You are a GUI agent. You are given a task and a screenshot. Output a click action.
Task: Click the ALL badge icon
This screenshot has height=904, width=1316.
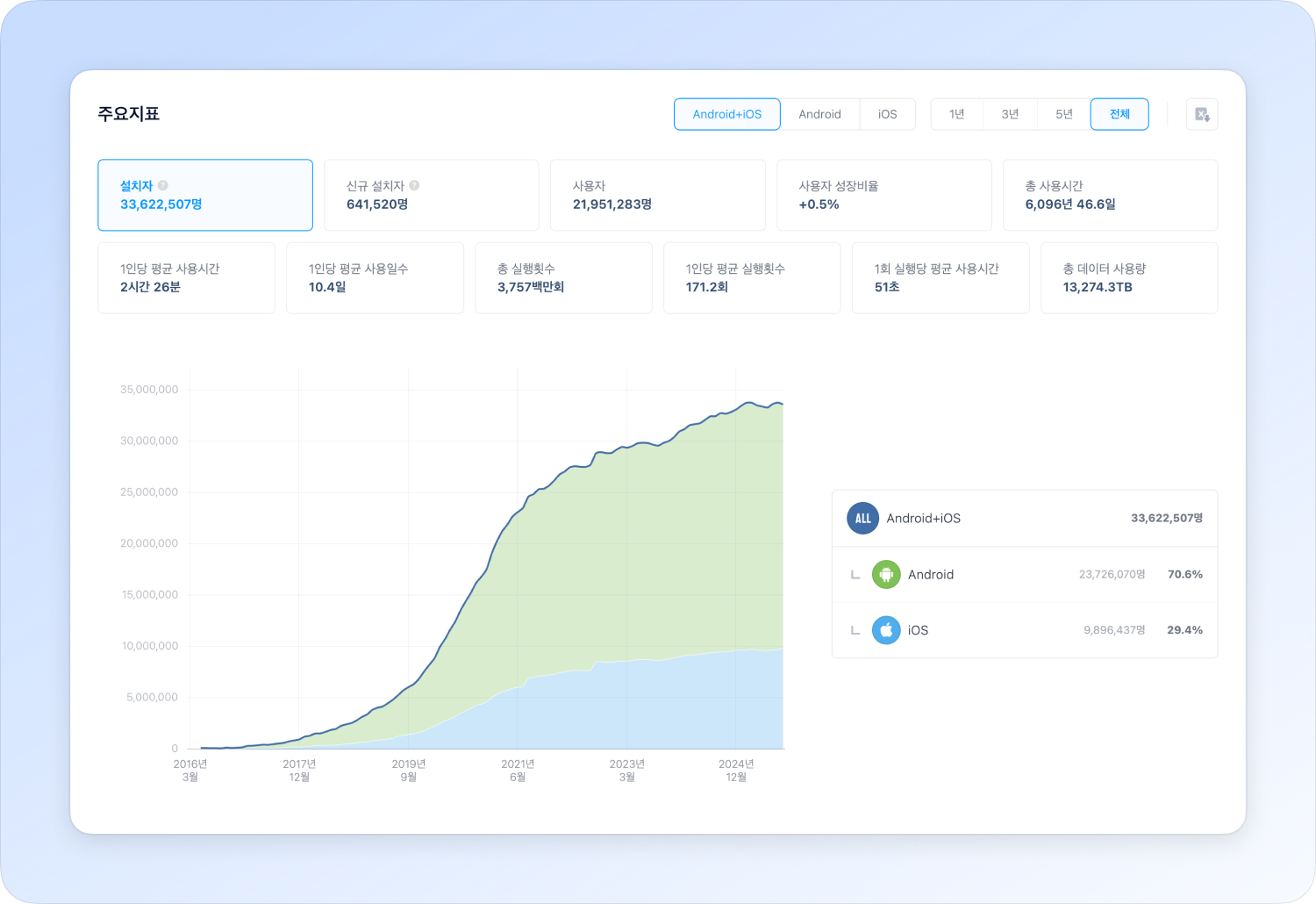pyautogui.click(x=862, y=518)
